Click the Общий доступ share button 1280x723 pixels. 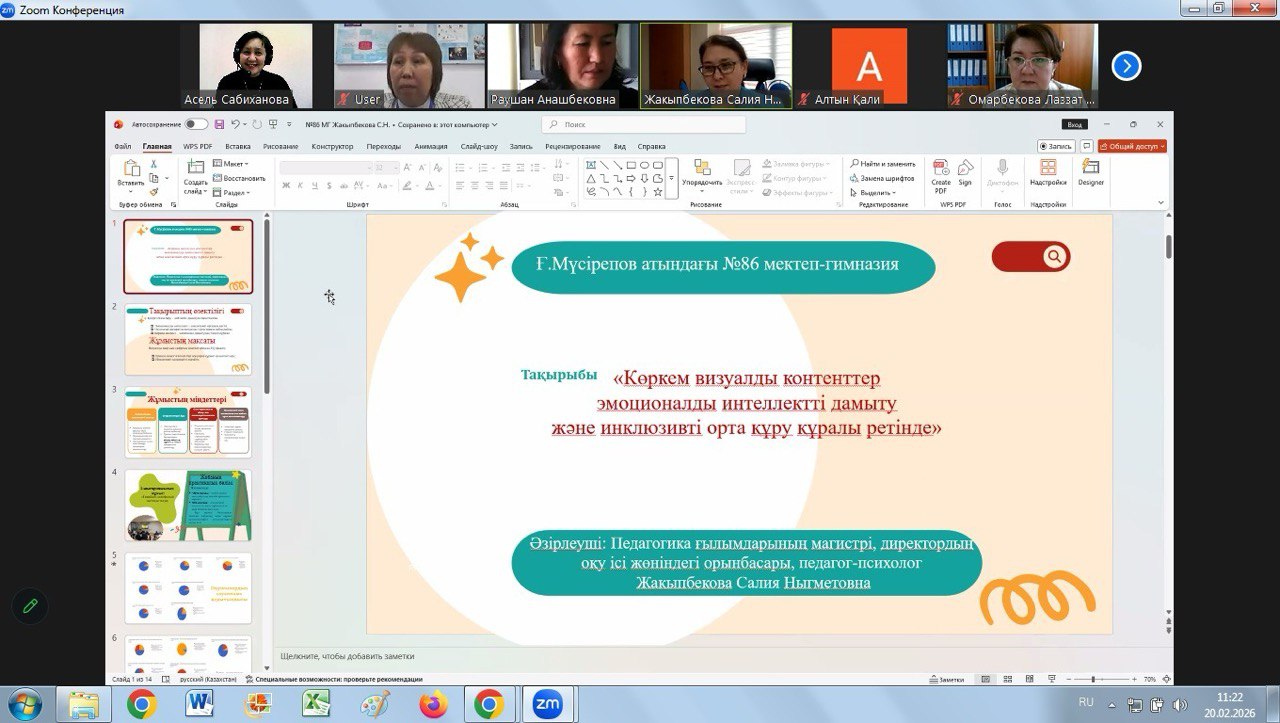[x=1132, y=146]
